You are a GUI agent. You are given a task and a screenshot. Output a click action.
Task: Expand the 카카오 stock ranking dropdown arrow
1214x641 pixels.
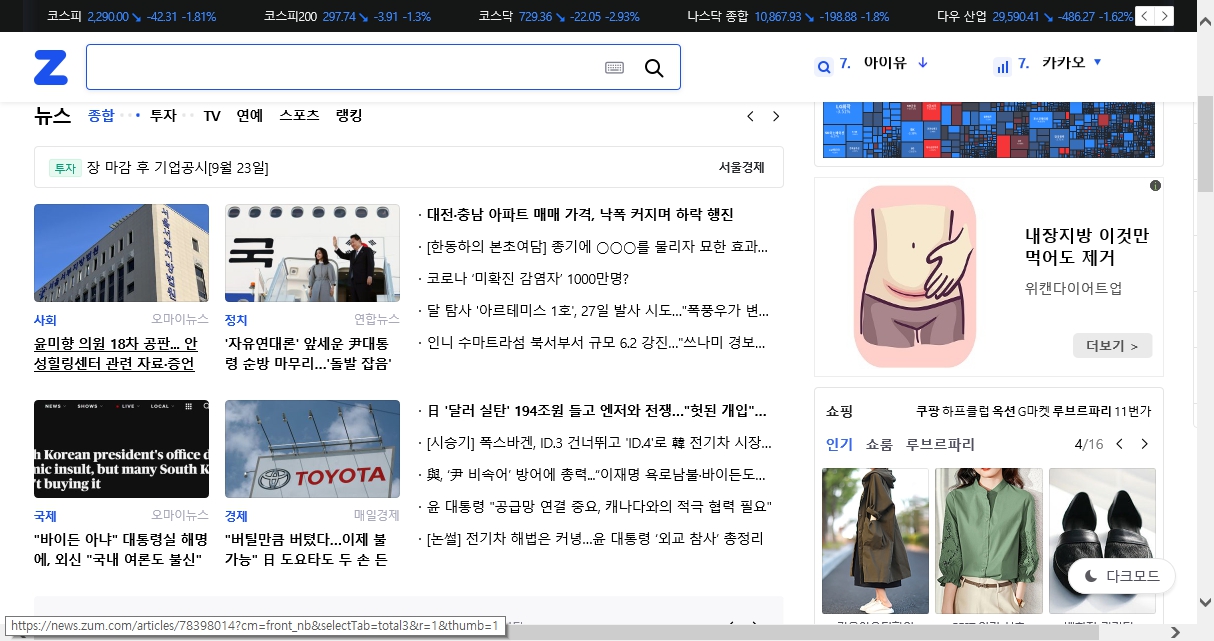point(1098,62)
